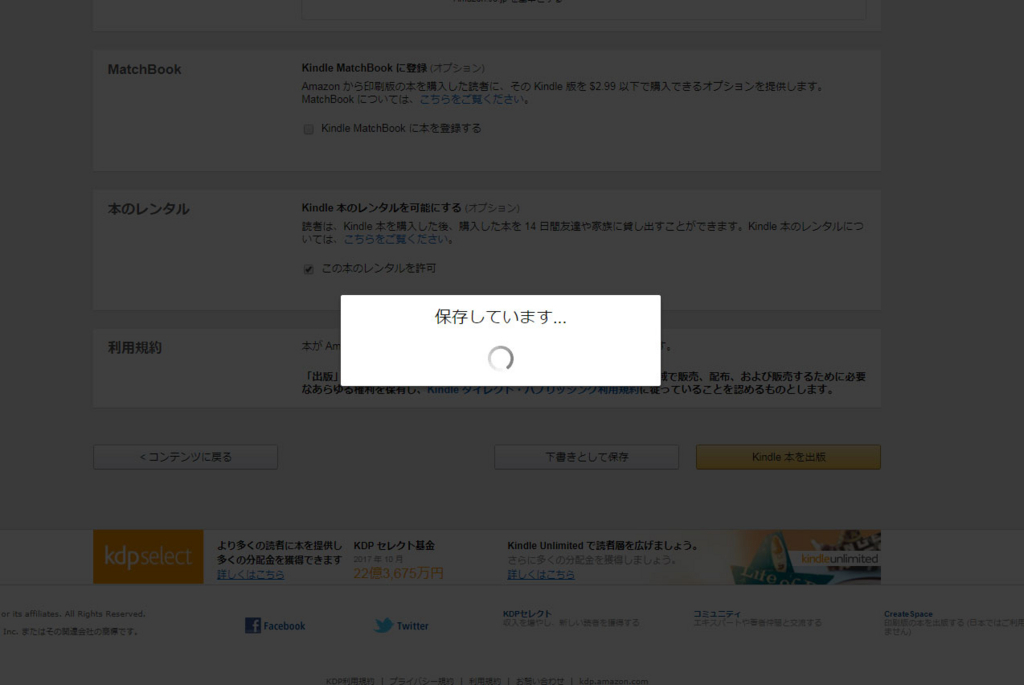
Task: Check the Kindle MatchBook enrollment checkbox
Action: point(308,129)
